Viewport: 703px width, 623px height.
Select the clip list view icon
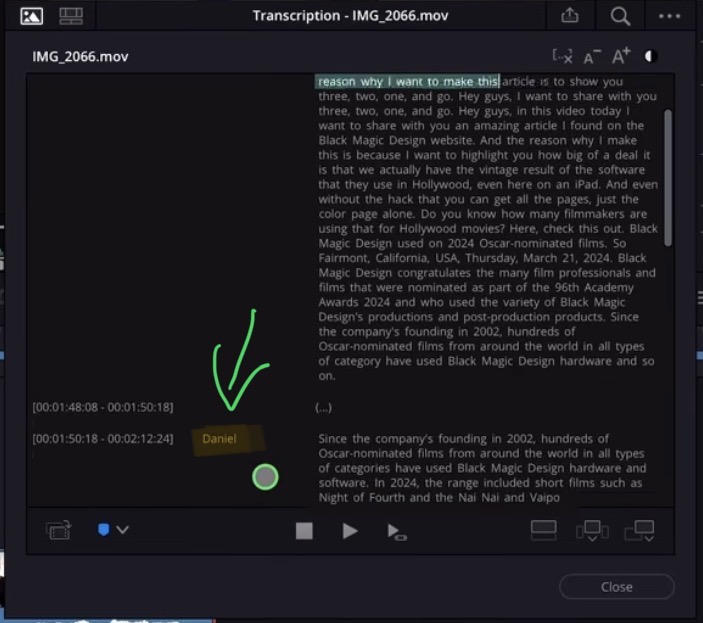[71, 16]
